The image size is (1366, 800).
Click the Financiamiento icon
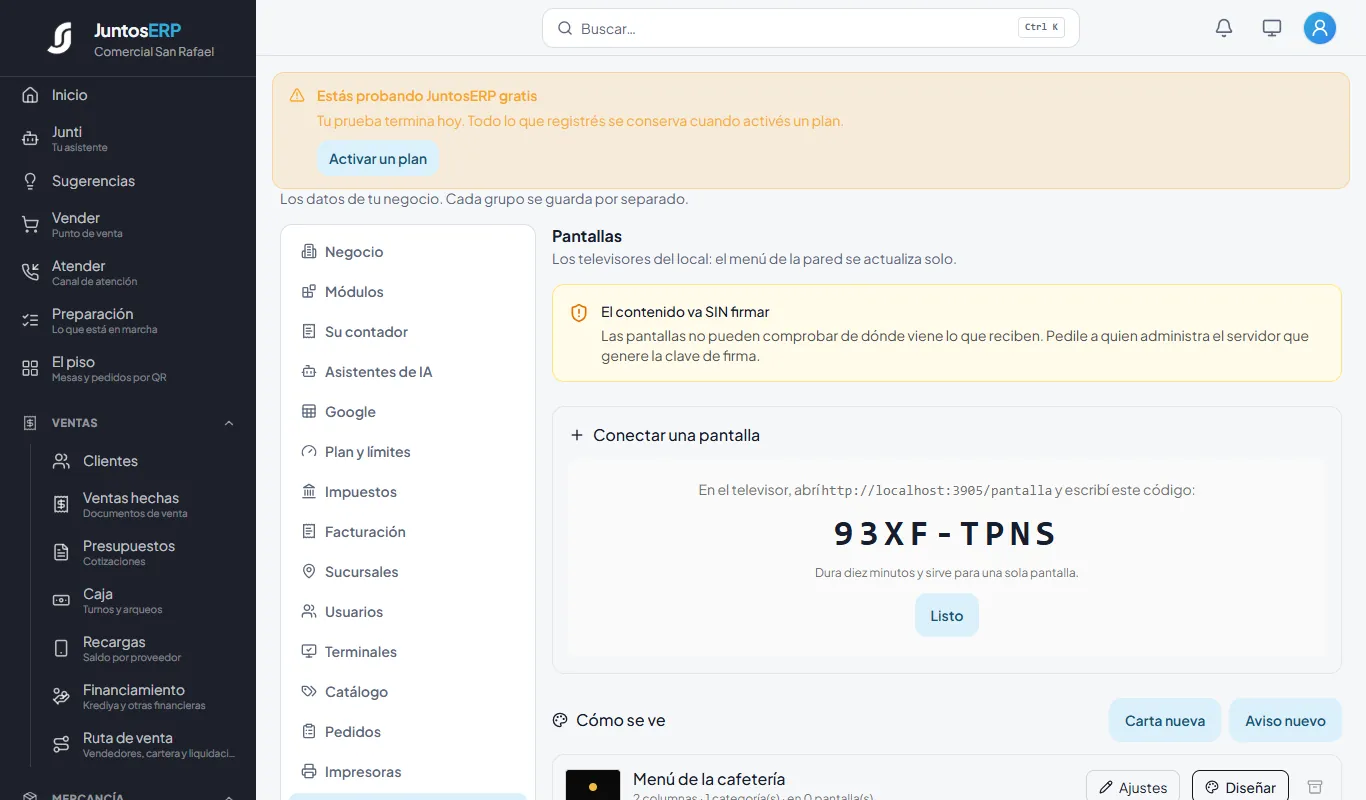[x=61, y=696]
